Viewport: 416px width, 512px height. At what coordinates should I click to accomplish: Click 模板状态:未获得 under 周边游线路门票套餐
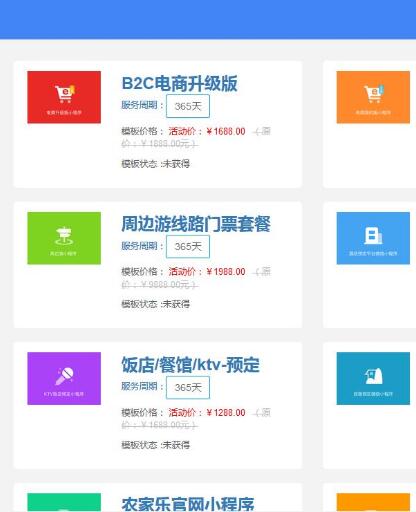pyautogui.click(x=156, y=304)
